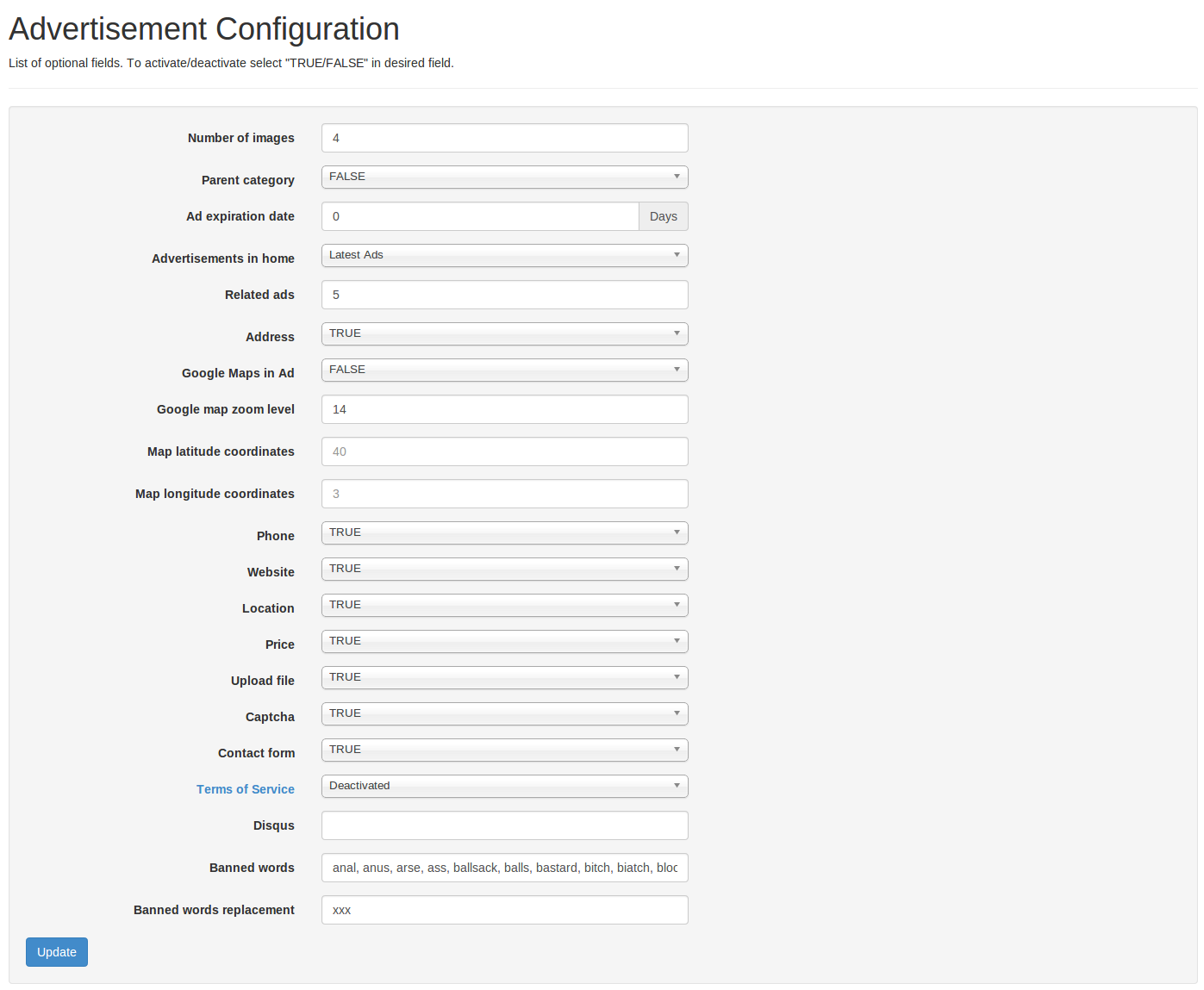Click the Banned words input field
The height and width of the screenshot is (990, 1204).
pos(504,868)
